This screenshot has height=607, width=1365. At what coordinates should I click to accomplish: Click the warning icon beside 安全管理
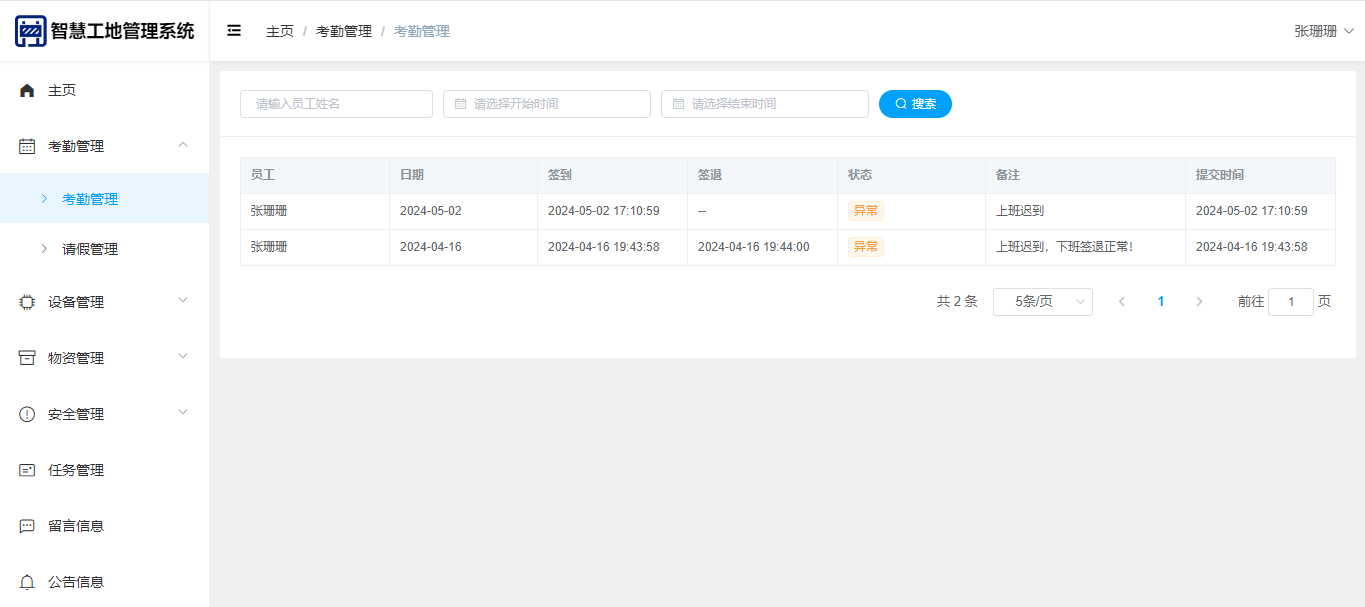[x=27, y=414]
